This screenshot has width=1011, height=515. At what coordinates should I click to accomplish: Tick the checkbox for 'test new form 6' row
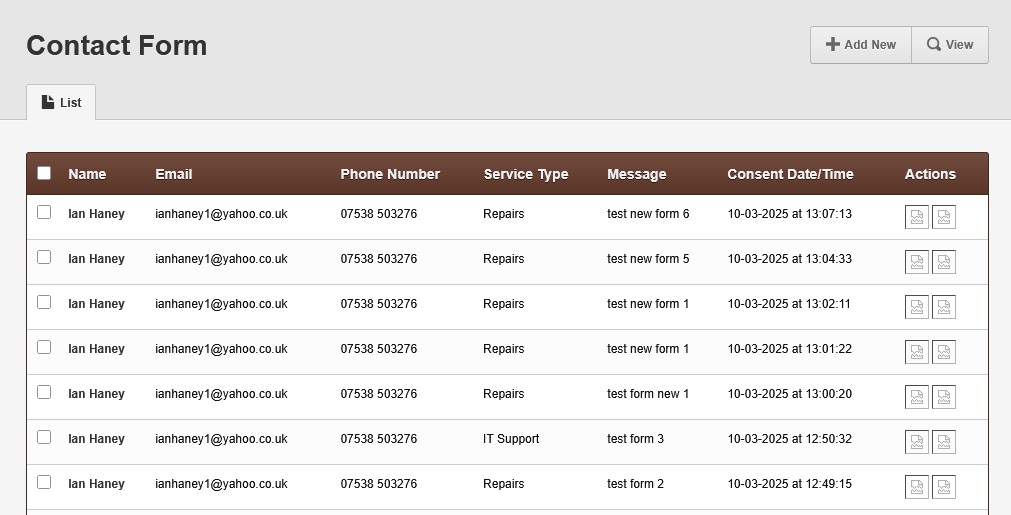tap(44, 212)
